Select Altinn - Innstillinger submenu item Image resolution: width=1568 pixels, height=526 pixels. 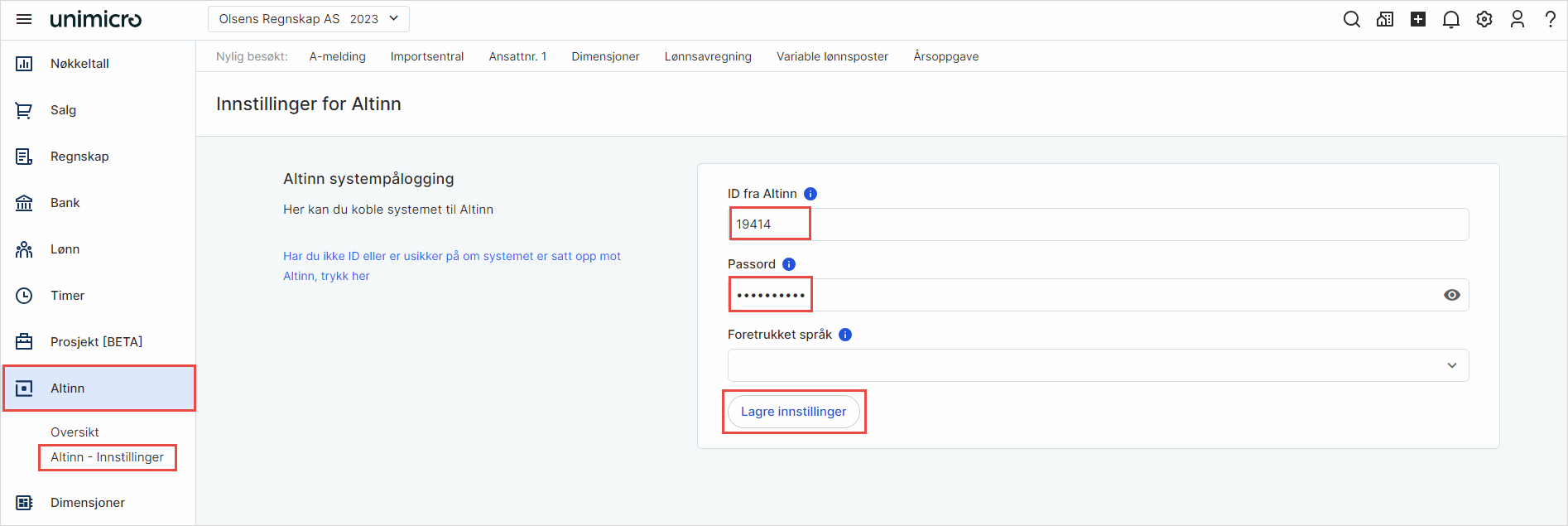click(107, 457)
